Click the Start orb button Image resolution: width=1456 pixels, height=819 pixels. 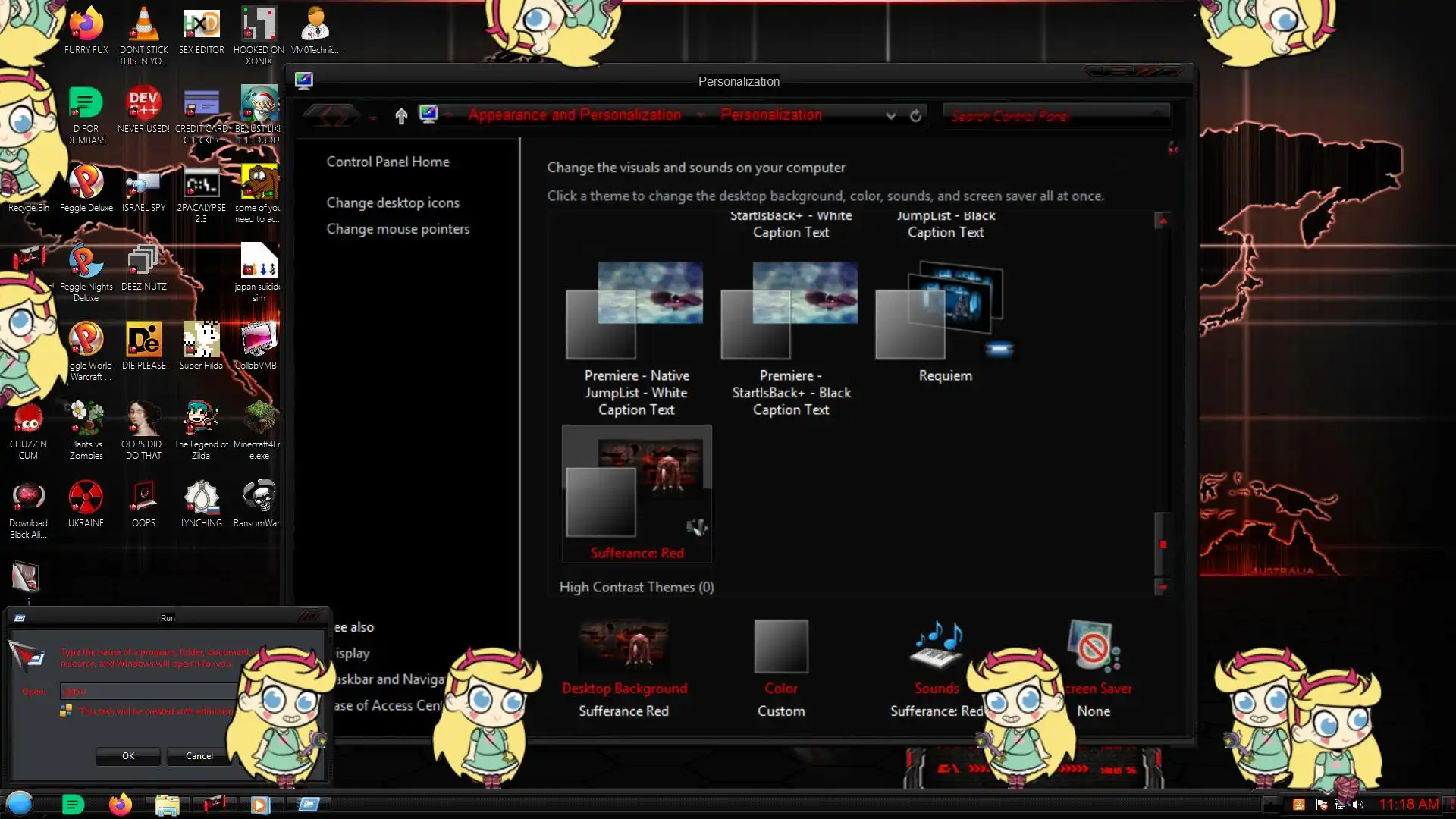pyautogui.click(x=20, y=803)
